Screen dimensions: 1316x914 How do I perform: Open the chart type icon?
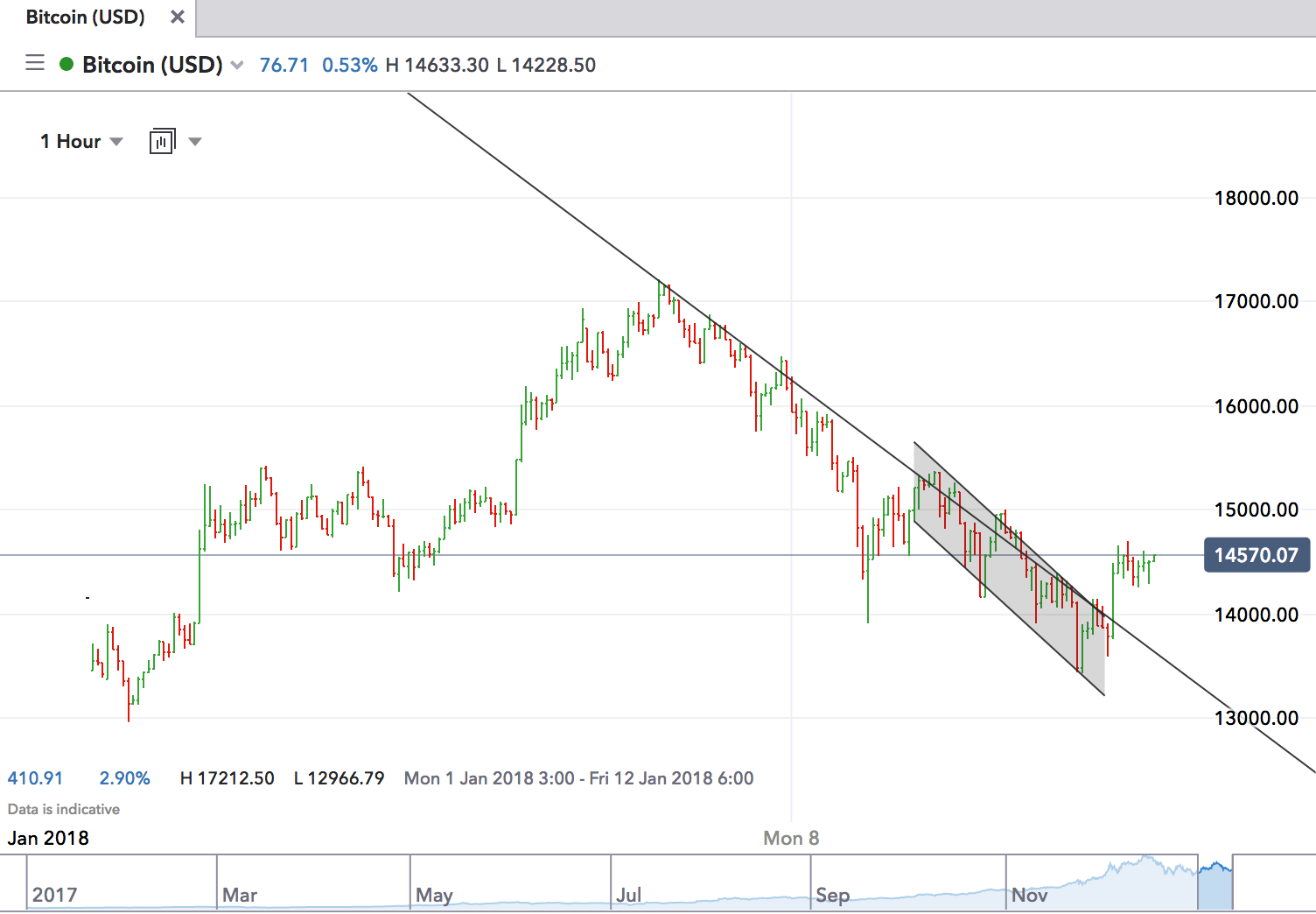(x=162, y=141)
